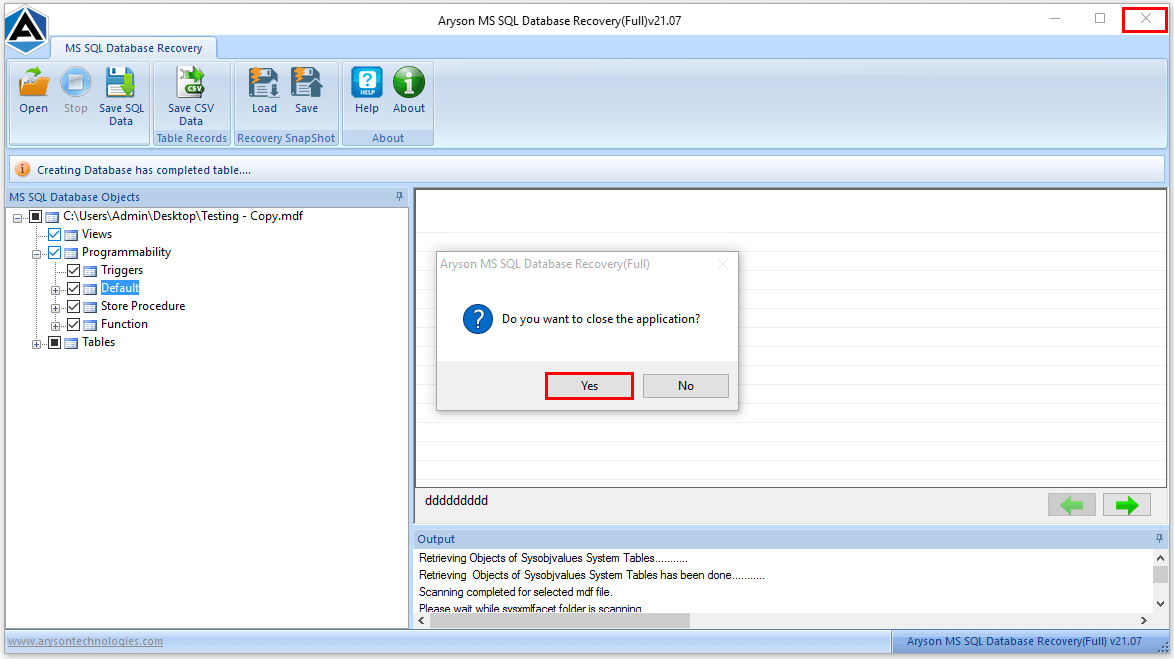The height and width of the screenshot is (659, 1174).
Task: Select the MS SQL Database Recovery tab
Action: tap(133, 48)
